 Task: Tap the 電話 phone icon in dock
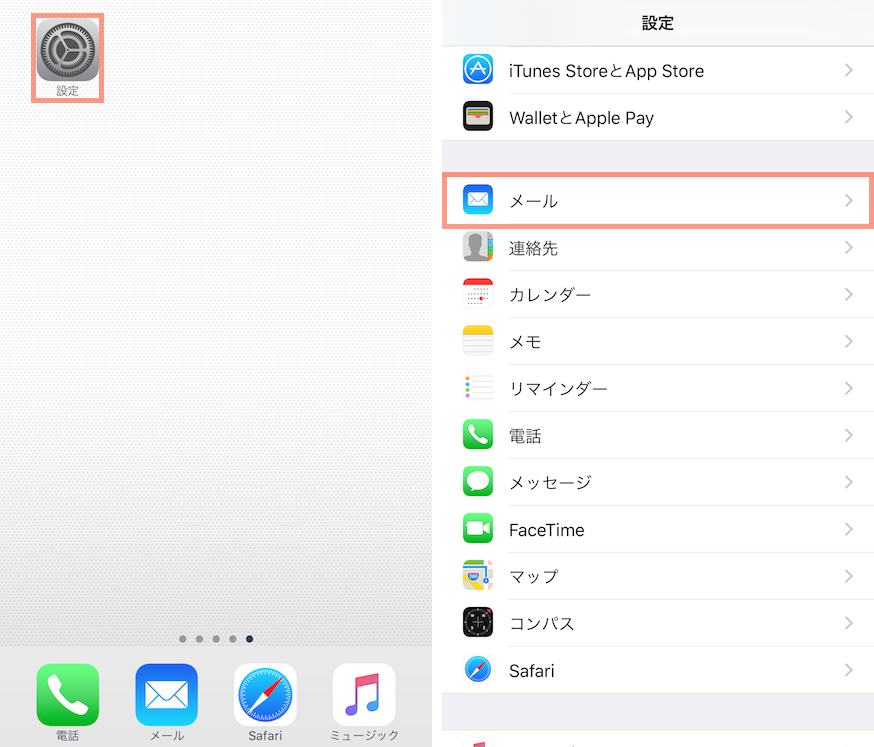coord(67,695)
